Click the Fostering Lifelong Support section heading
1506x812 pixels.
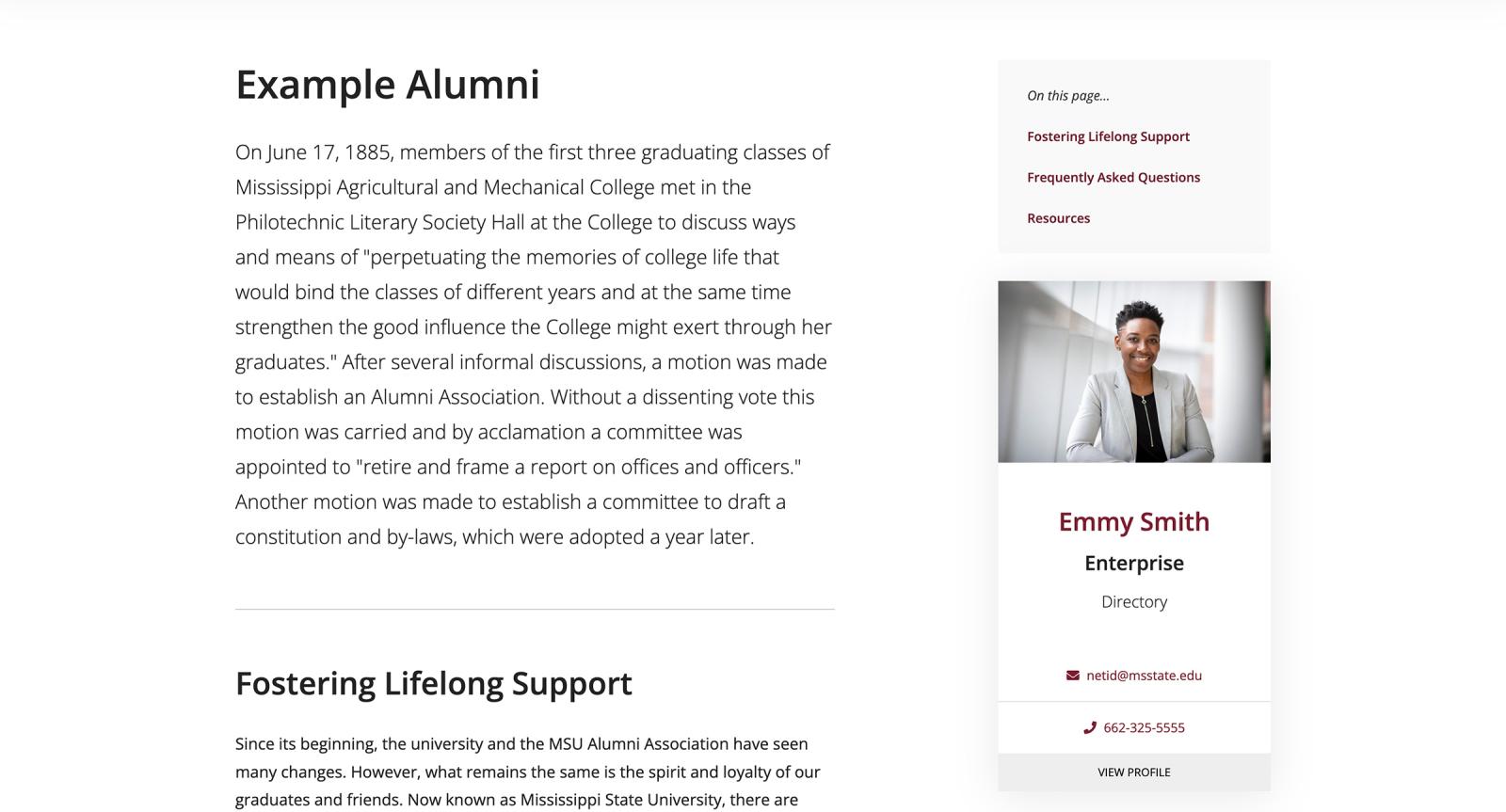[x=433, y=683]
